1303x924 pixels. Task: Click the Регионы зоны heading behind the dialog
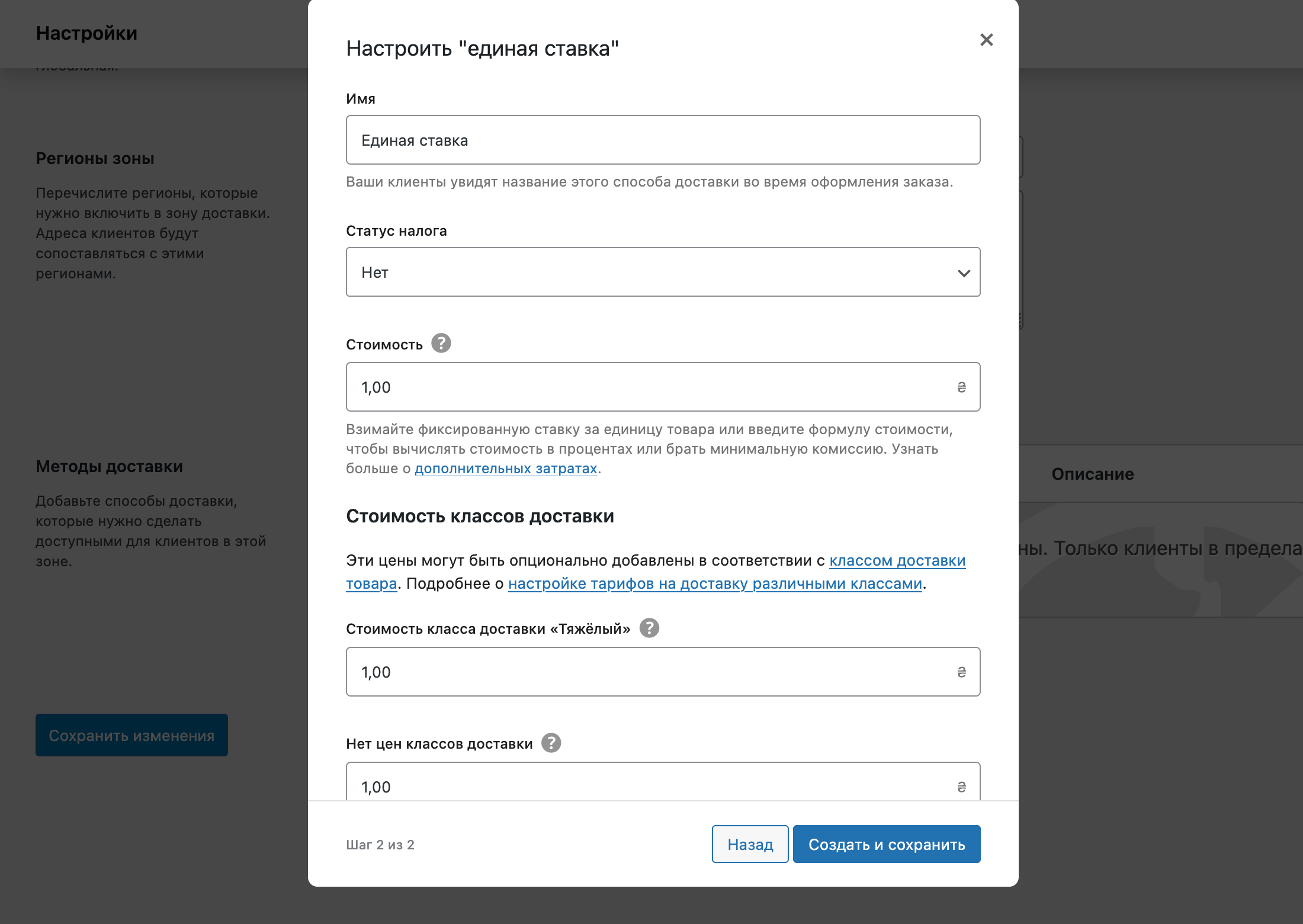click(95, 159)
